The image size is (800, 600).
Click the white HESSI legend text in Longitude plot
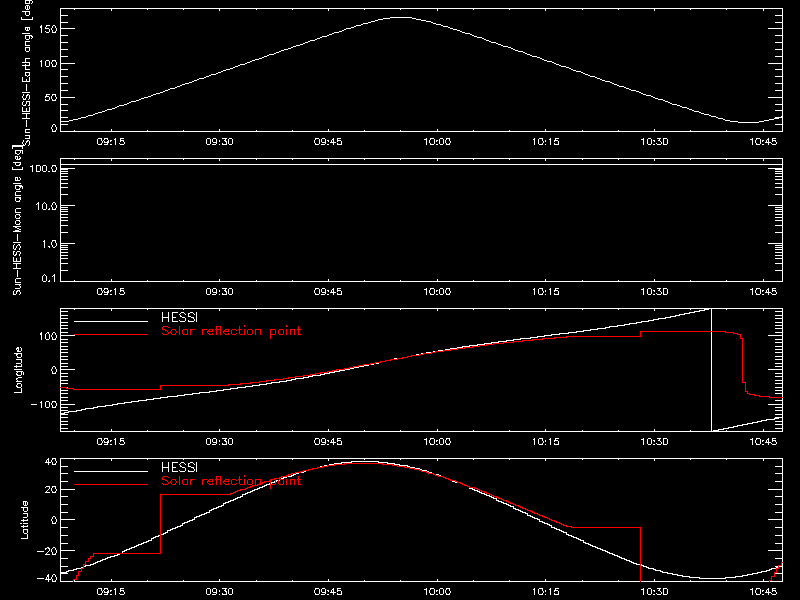click(x=179, y=317)
